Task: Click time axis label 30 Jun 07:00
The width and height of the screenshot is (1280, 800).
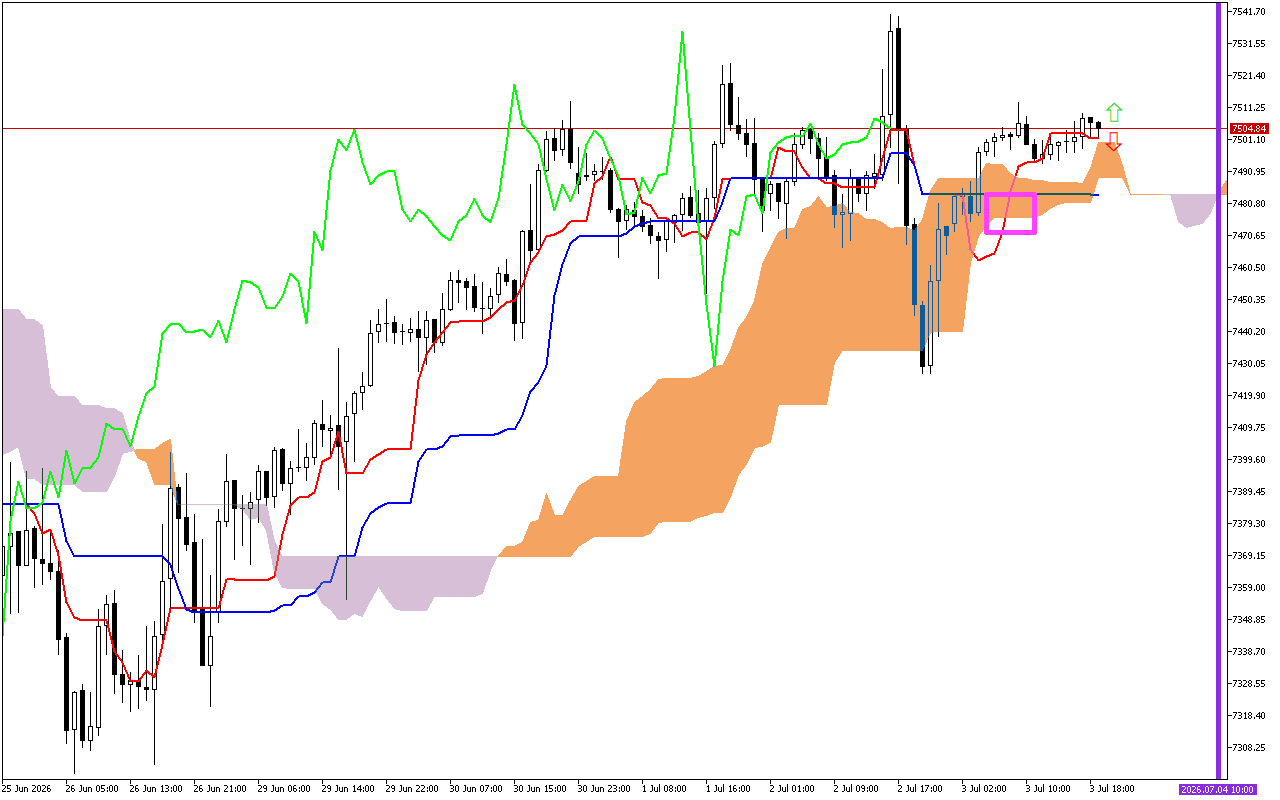Action: pyautogui.click(x=475, y=789)
